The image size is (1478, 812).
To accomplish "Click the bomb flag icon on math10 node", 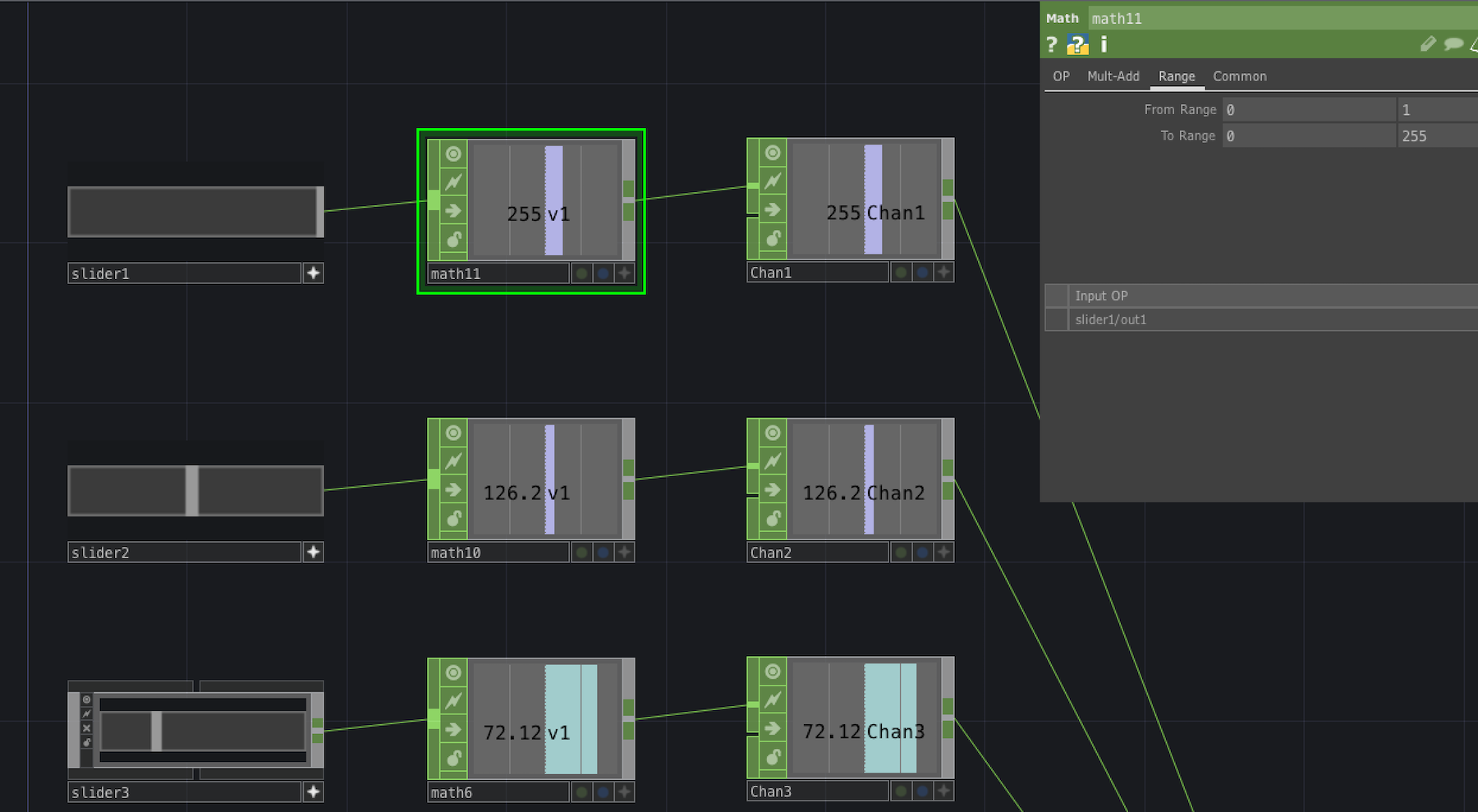I will [453, 519].
